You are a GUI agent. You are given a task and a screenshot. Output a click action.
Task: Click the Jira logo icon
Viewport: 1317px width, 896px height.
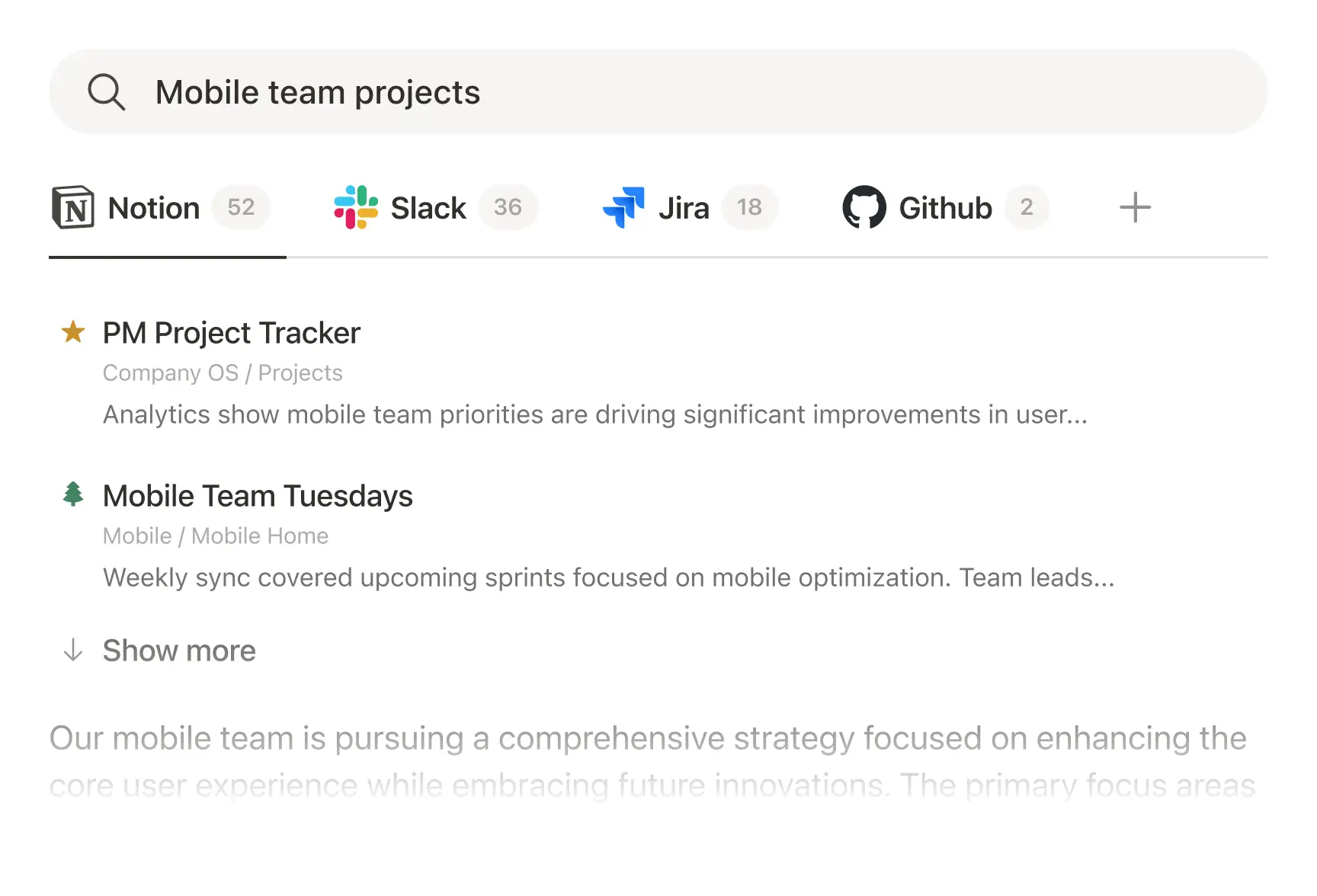[623, 207]
